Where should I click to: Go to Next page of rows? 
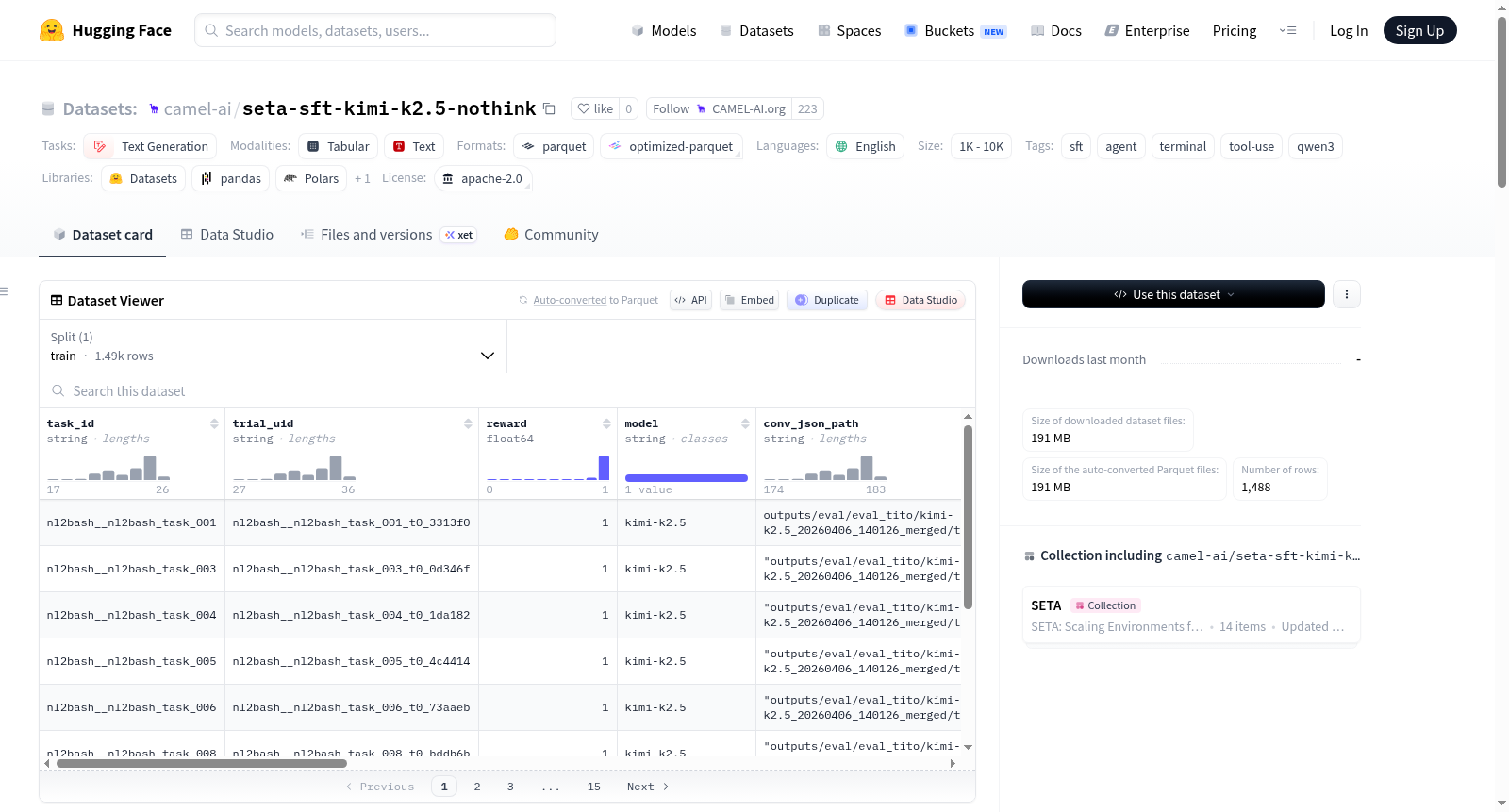click(x=648, y=787)
